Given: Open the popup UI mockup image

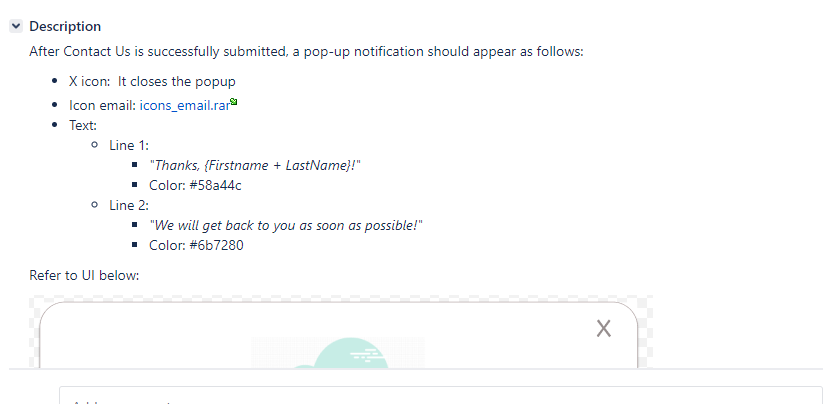Looking at the screenshot, I should 341,332.
